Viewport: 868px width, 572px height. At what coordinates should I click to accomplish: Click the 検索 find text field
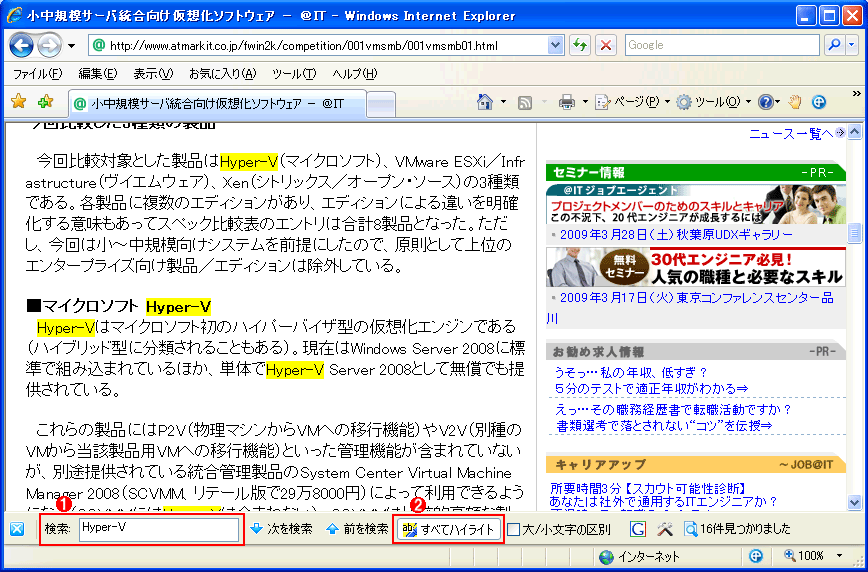159,529
